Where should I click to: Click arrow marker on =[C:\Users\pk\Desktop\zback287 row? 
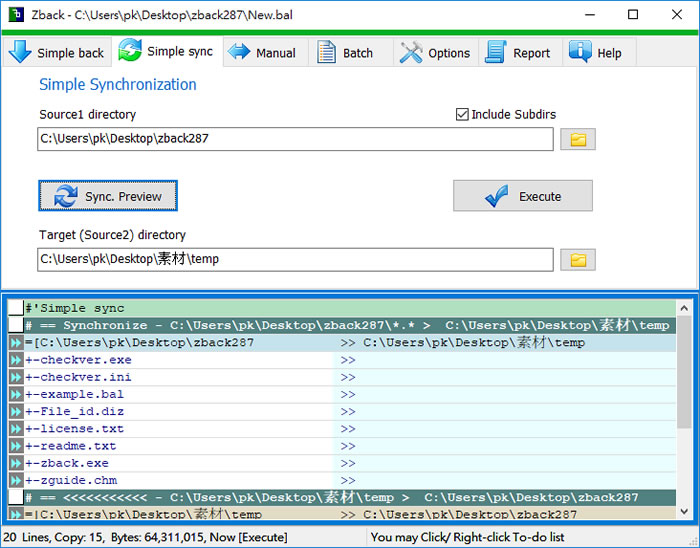pos(16,343)
